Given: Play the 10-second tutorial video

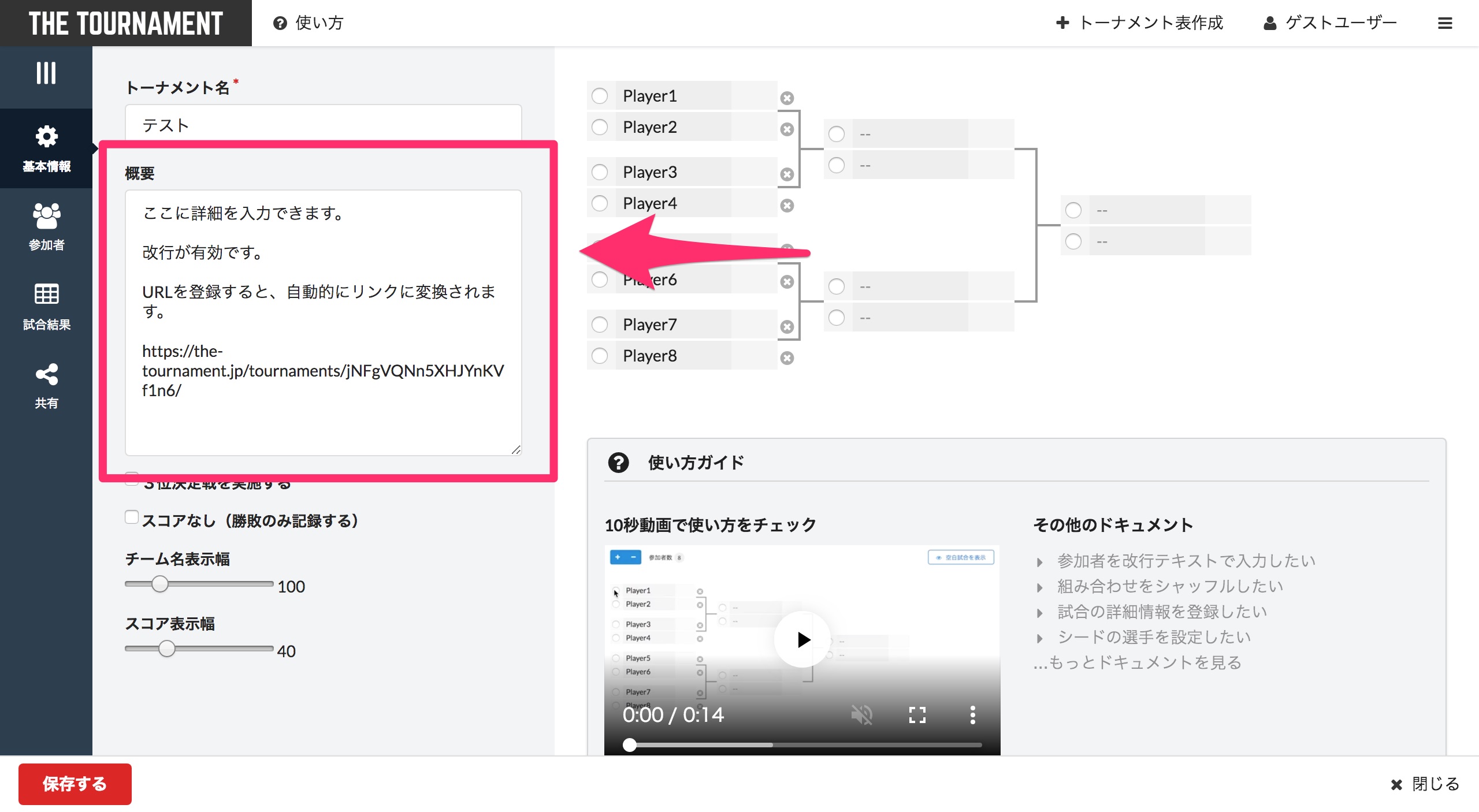Looking at the screenshot, I should [x=802, y=639].
